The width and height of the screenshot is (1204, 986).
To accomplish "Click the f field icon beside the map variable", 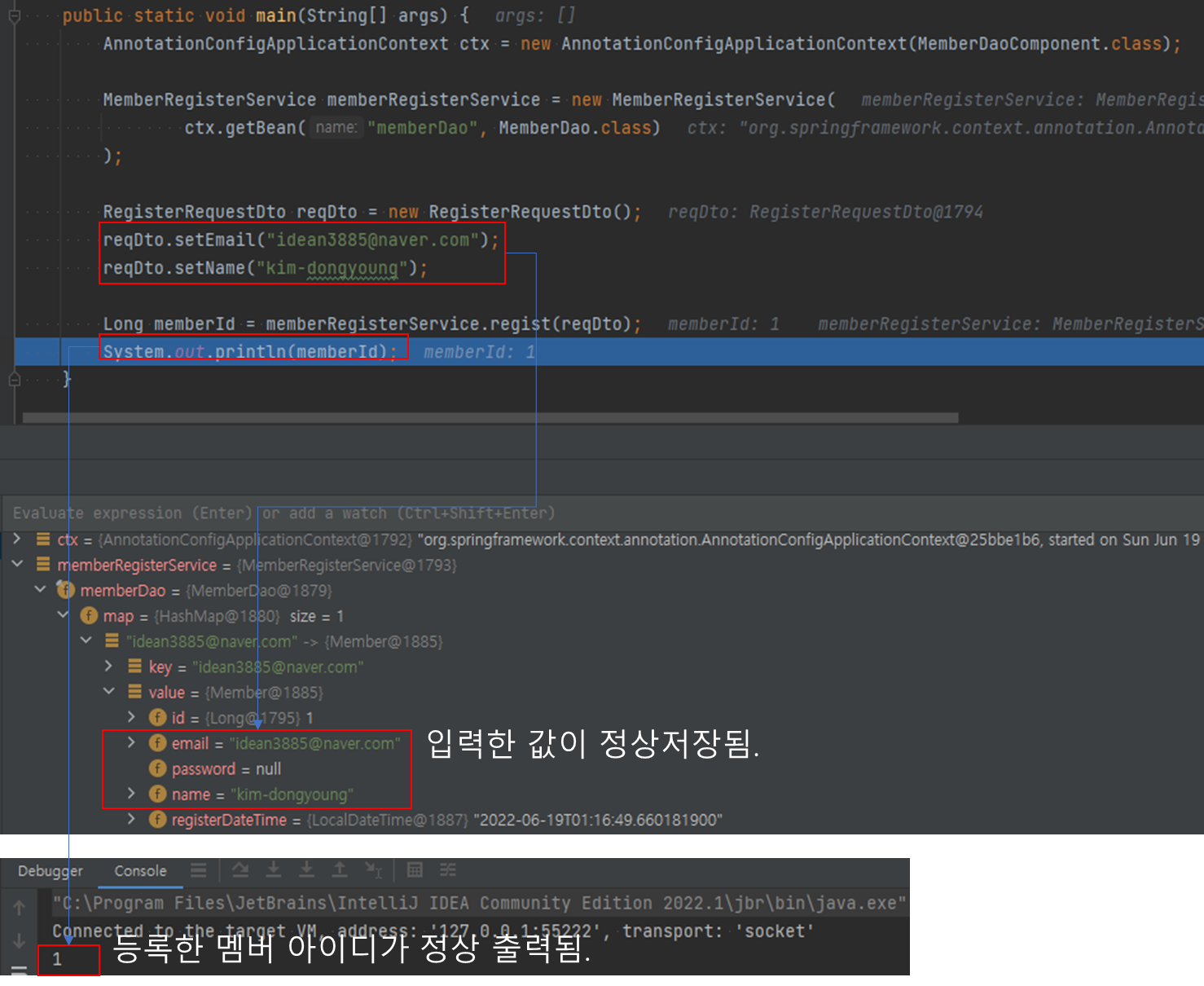I will (x=89, y=616).
